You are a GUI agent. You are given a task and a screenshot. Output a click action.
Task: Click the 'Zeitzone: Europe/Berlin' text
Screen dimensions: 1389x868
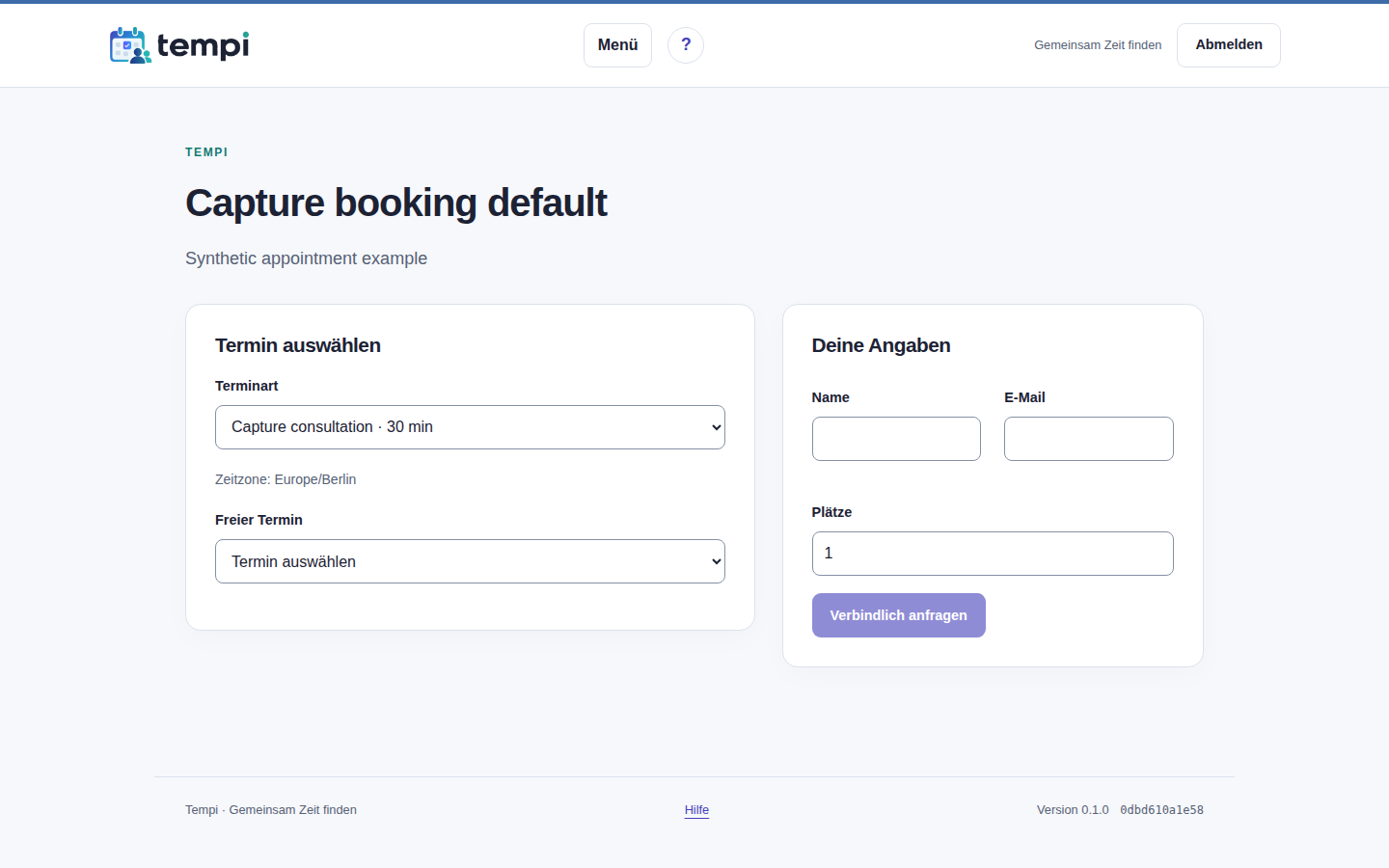[286, 479]
